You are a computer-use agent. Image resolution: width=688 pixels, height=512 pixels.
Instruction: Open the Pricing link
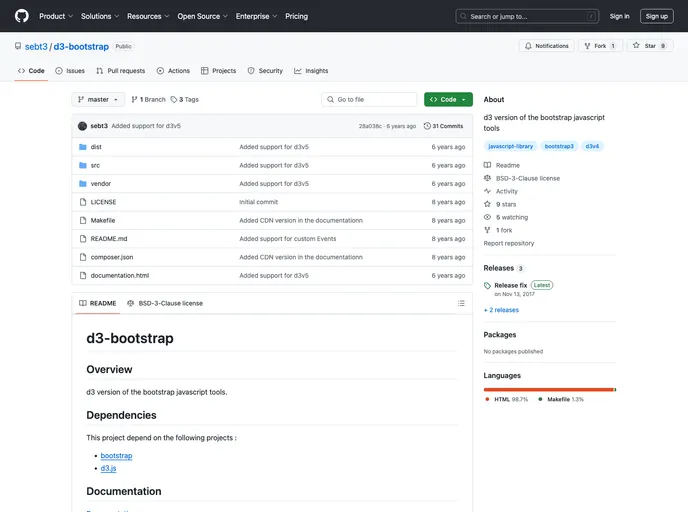[x=297, y=16]
